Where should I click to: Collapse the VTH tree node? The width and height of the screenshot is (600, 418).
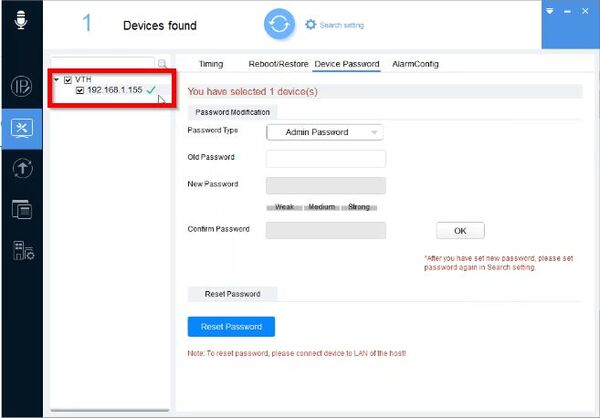[x=57, y=80]
